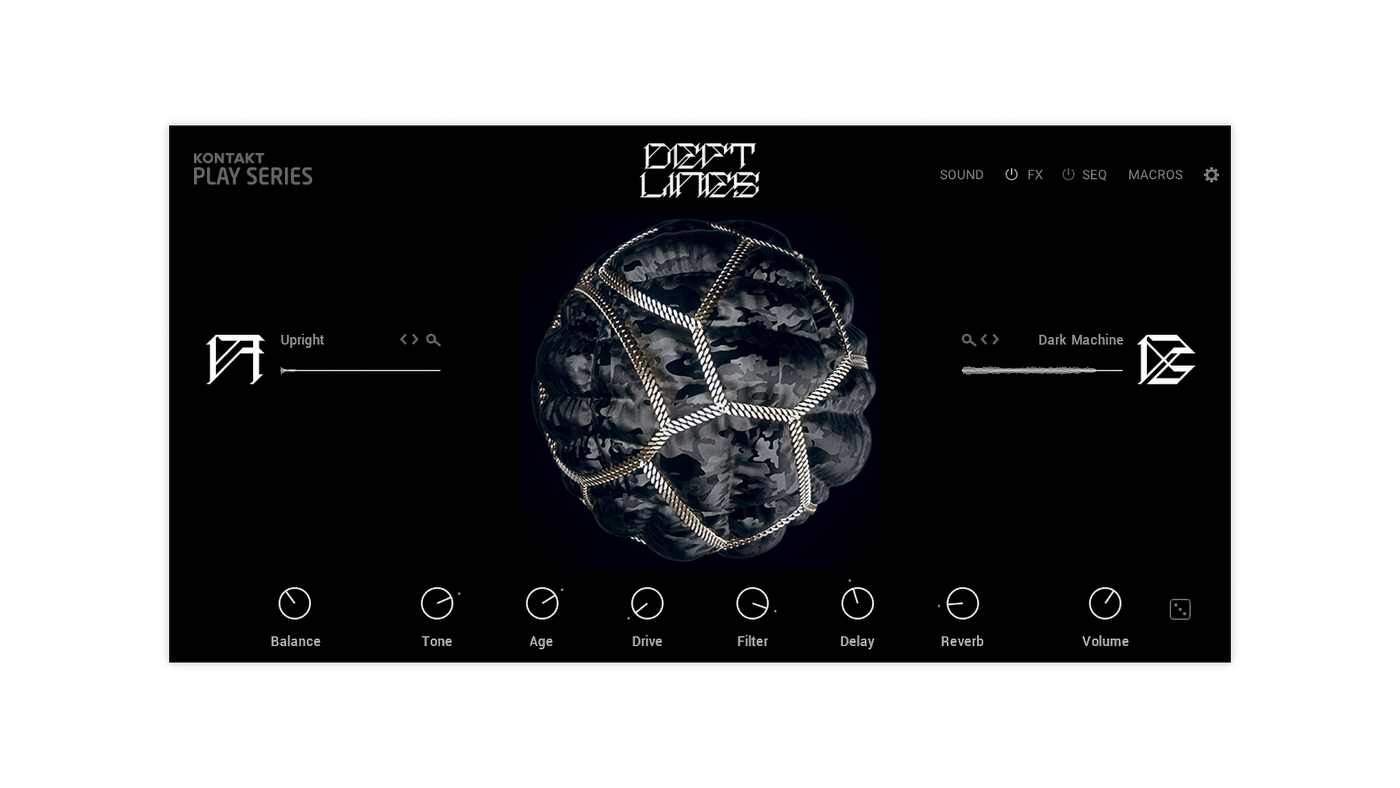The height and width of the screenshot is (788, 1400).
Task: Click the randomize dice icon
Action: coord(1180,609)
